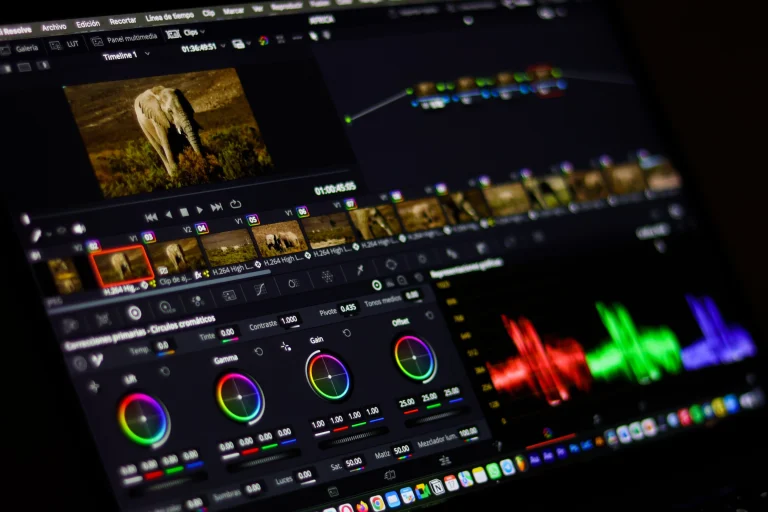This screenshot has height=512, width=768.
Task: Reset the Lift wheel
Action: [165, 371]
